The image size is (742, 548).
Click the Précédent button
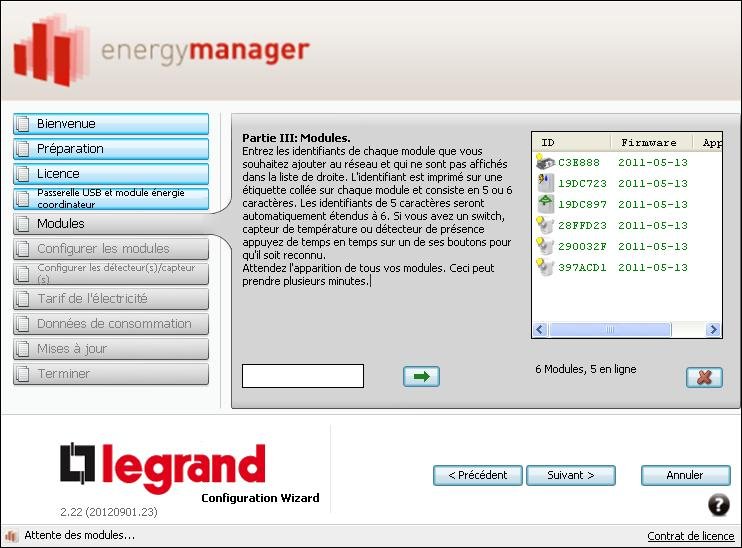pos(478,475)
